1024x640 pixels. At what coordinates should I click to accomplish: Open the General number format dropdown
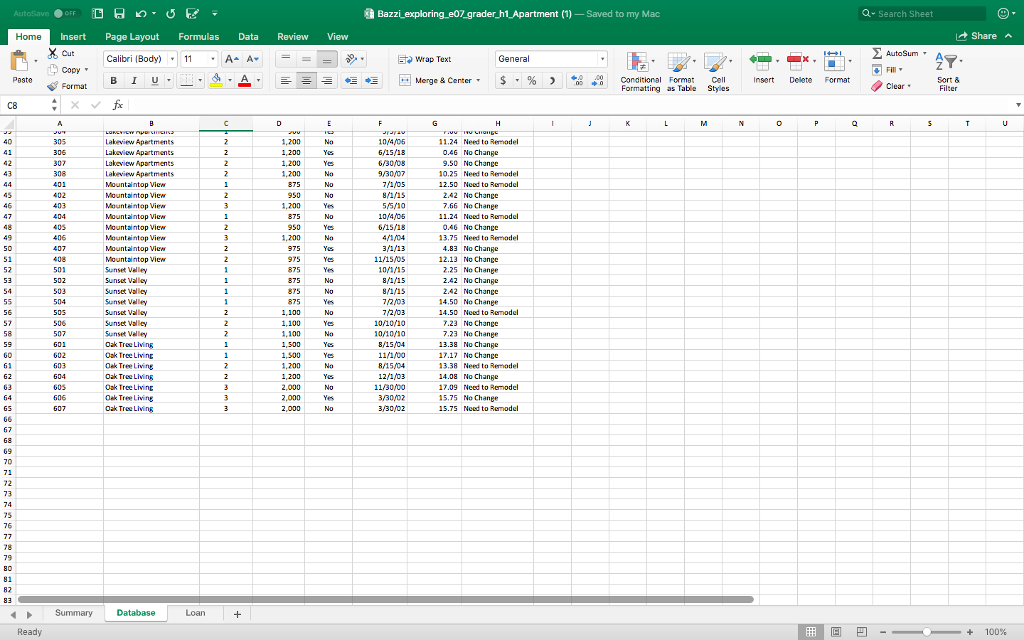[x=601, y=58]
